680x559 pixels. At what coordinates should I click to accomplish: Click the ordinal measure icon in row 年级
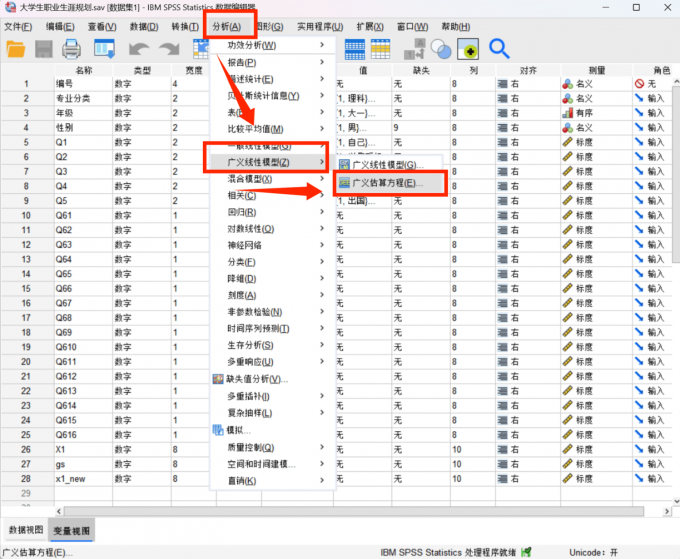(568, 113)
